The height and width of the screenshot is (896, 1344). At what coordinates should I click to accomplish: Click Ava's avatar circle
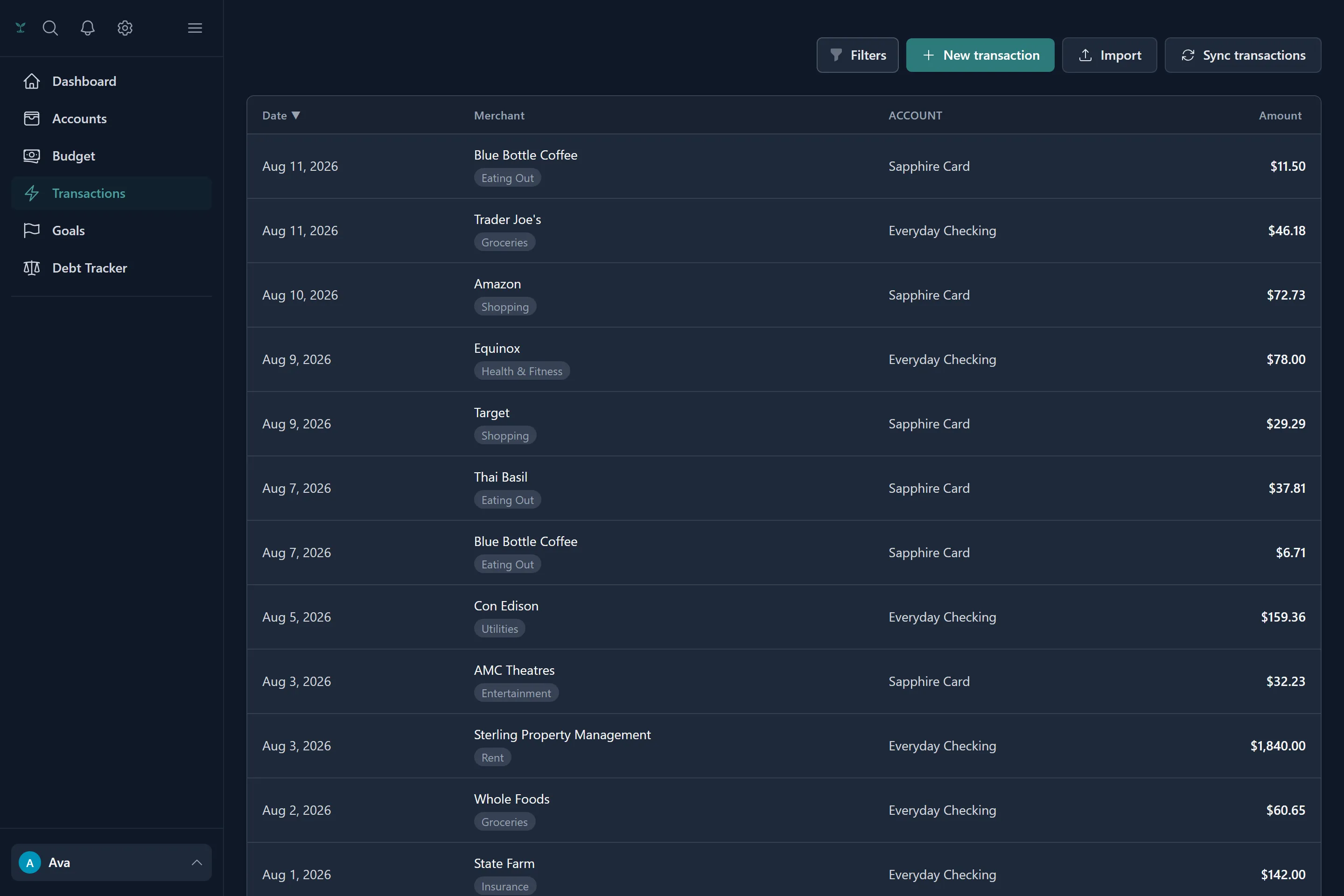(x=30, y=862)
